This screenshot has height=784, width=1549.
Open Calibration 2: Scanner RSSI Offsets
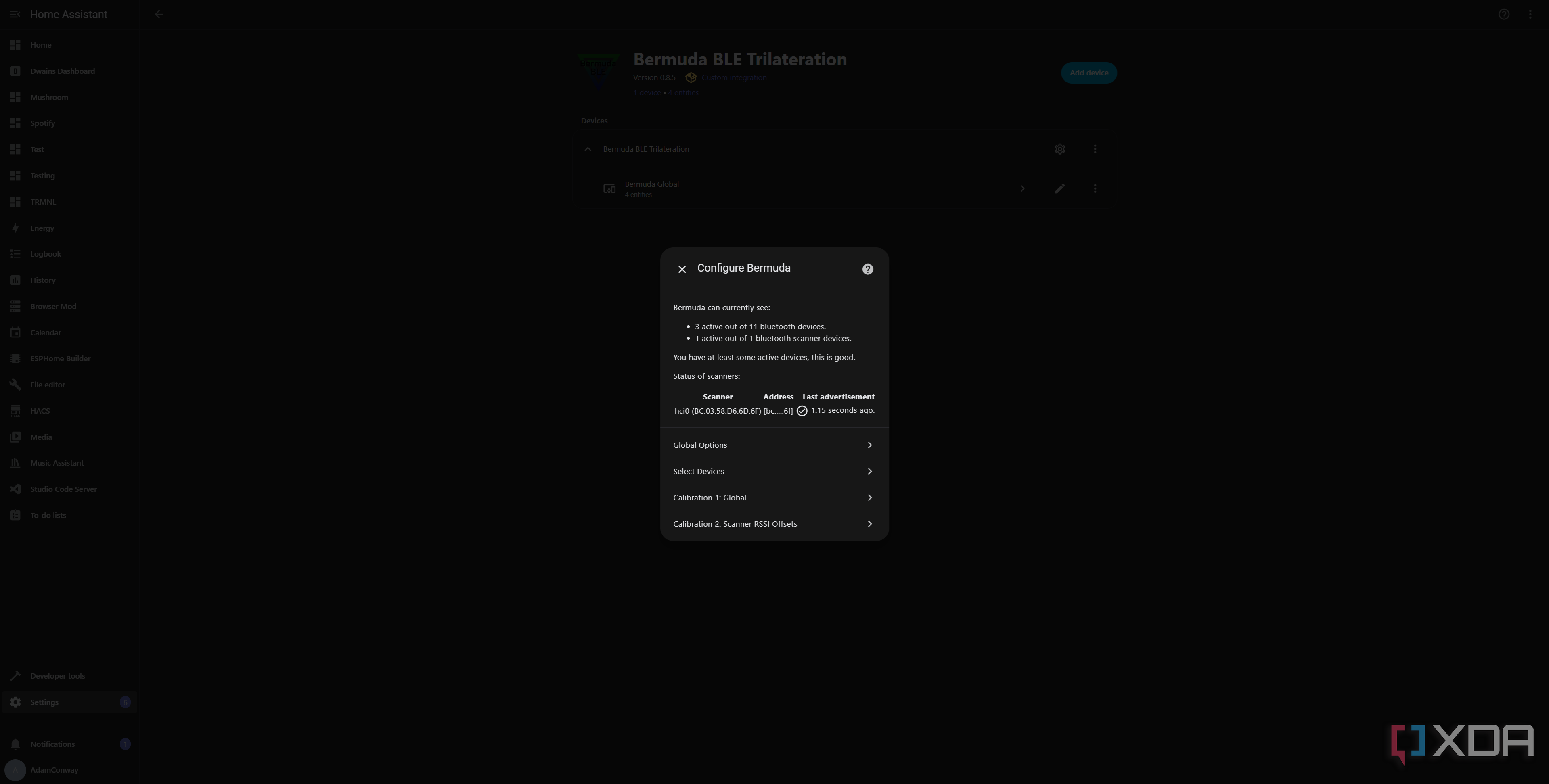tap(774, 524)
